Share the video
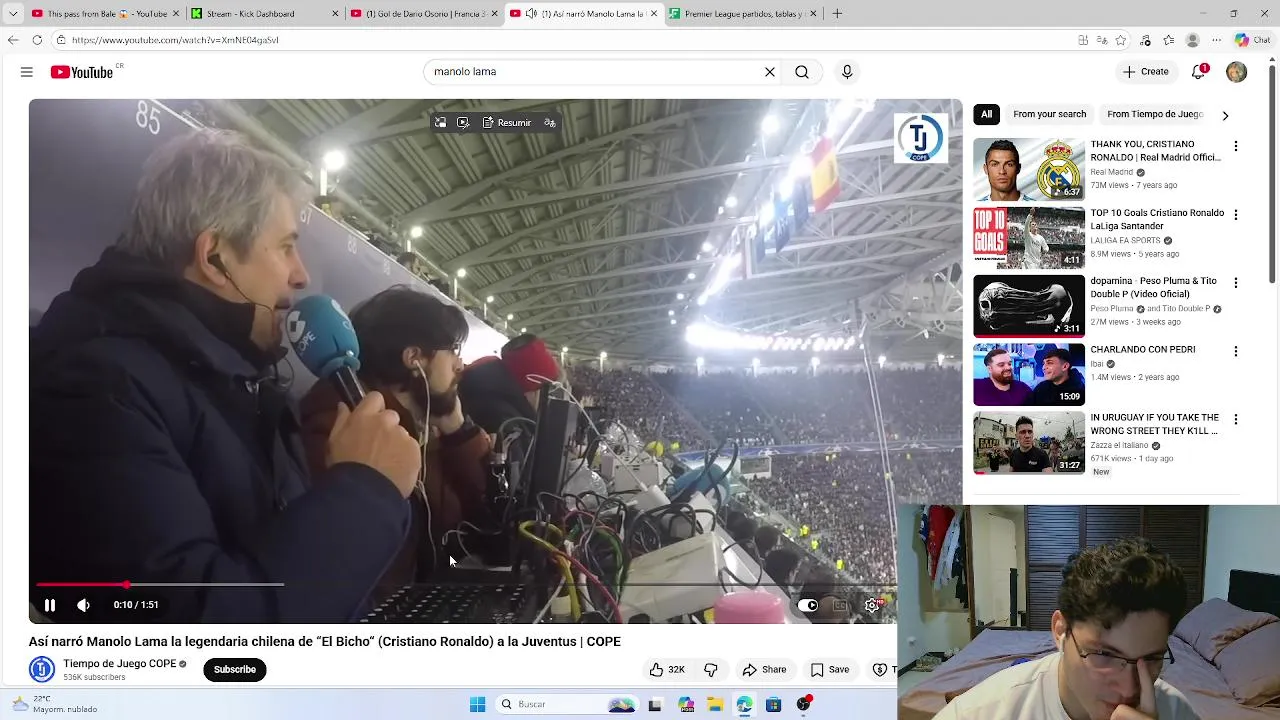1280x720 pixels. tap(765, 670)
